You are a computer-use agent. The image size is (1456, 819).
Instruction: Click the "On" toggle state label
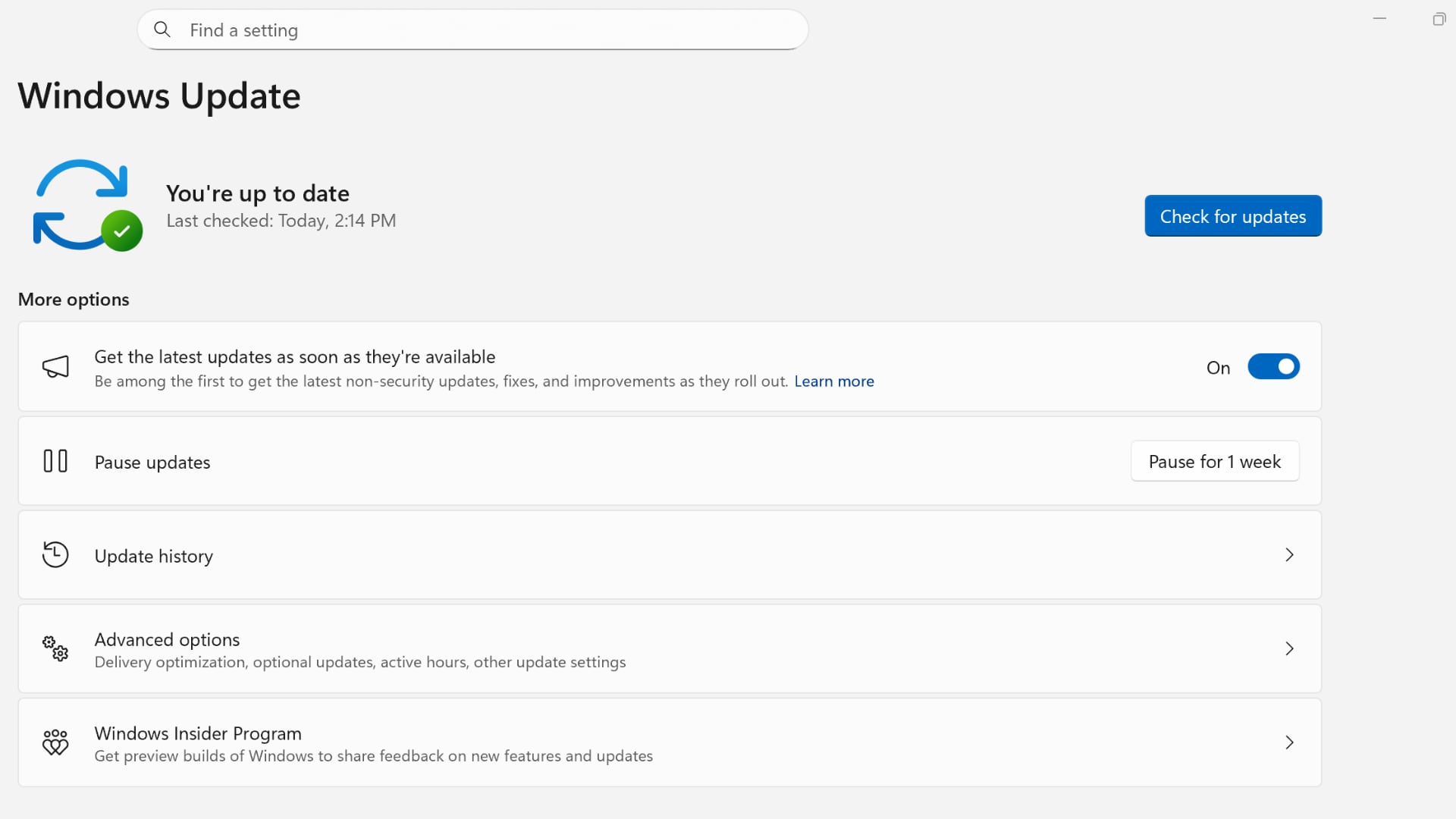1218,368
